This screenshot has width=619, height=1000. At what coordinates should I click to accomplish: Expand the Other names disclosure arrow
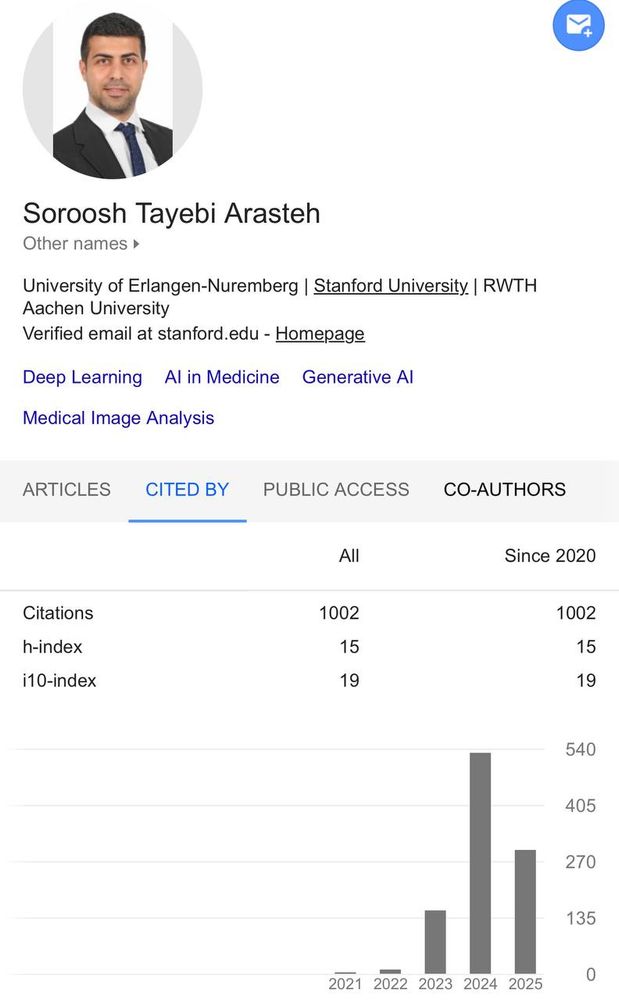click(x=136, y=244)
